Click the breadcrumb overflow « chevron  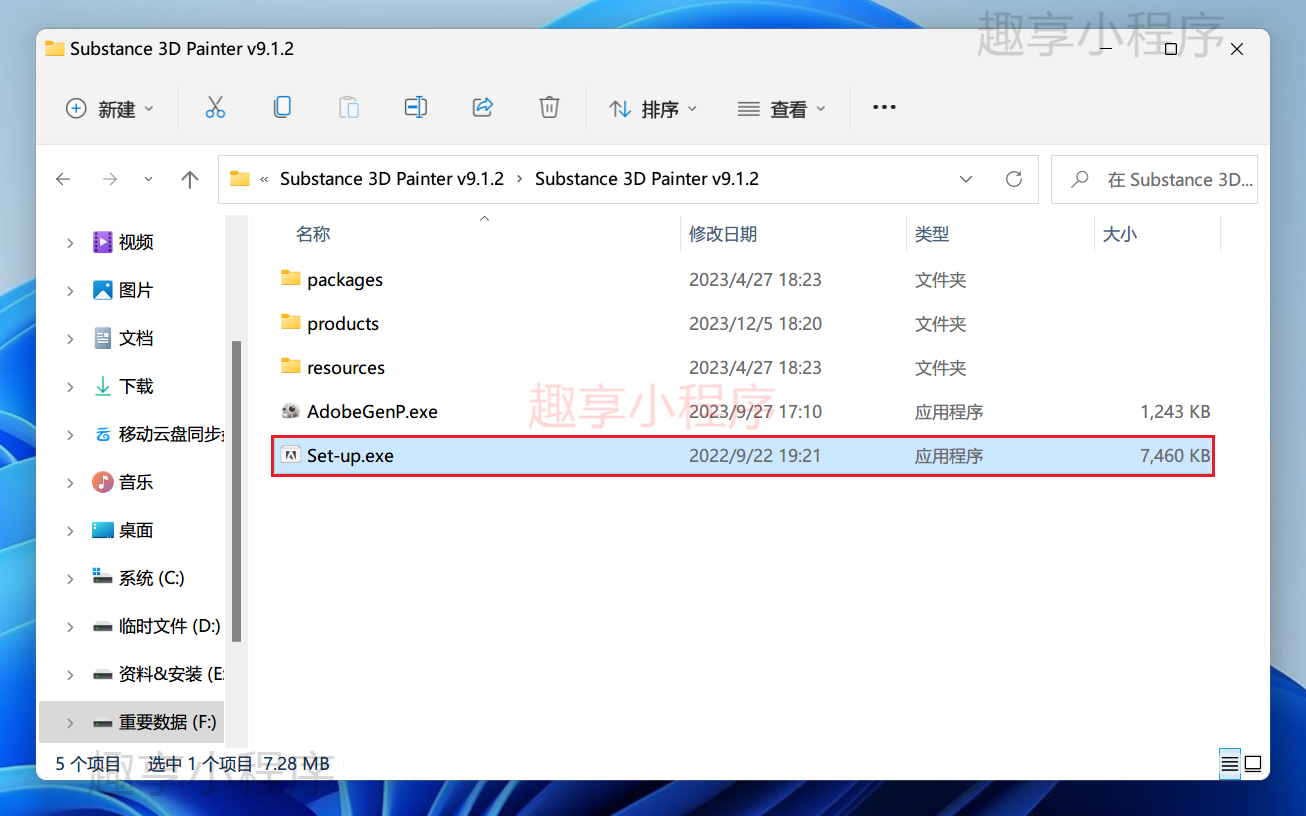[264, 180]
